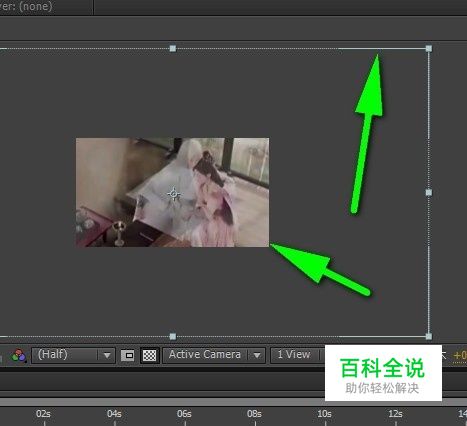Viewport: 467px width, 426px height.
Task: Jump to the 12s mark on the time ruler
Action: pos(395,415)
